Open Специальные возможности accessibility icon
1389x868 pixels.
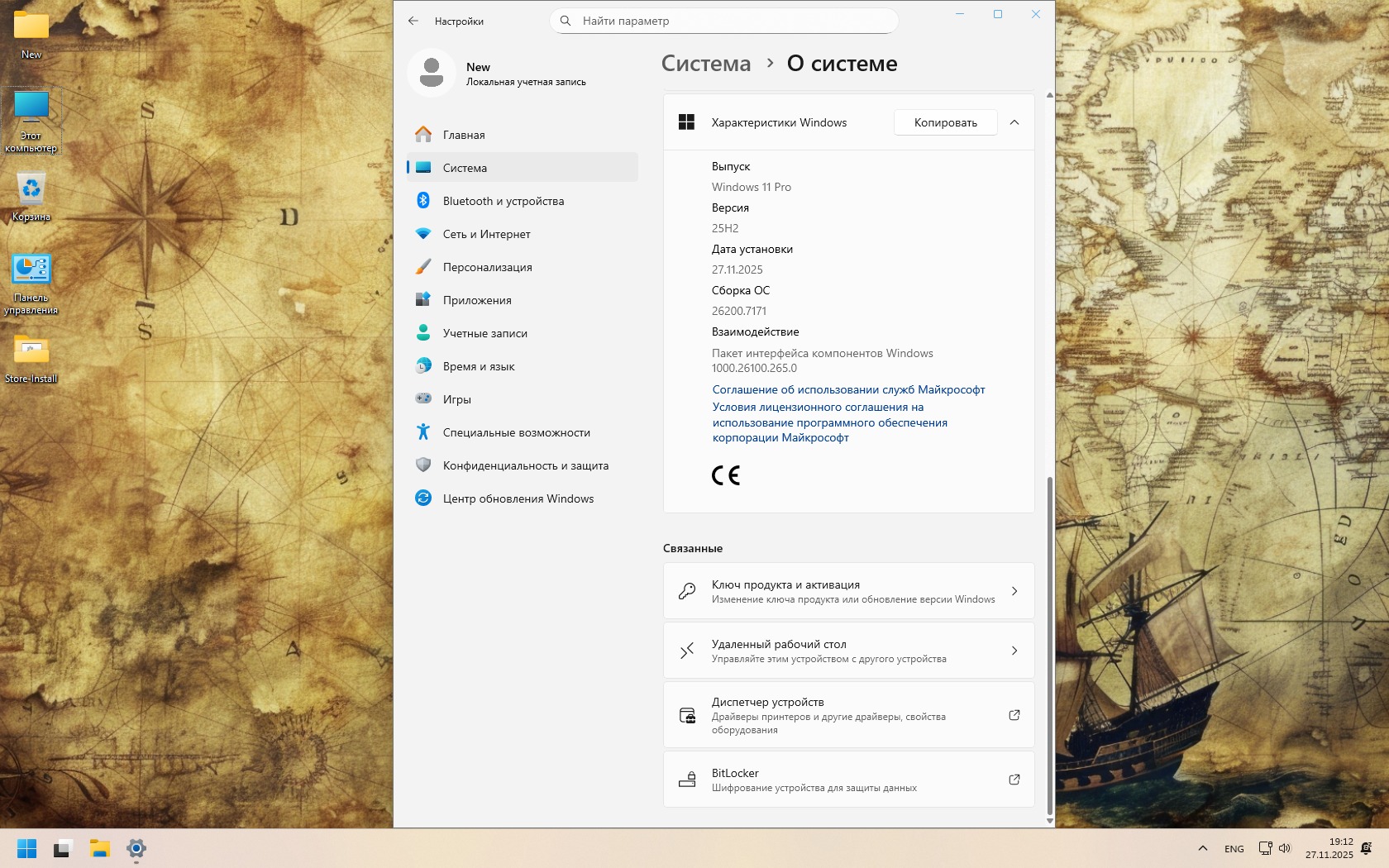click(423, 432)
